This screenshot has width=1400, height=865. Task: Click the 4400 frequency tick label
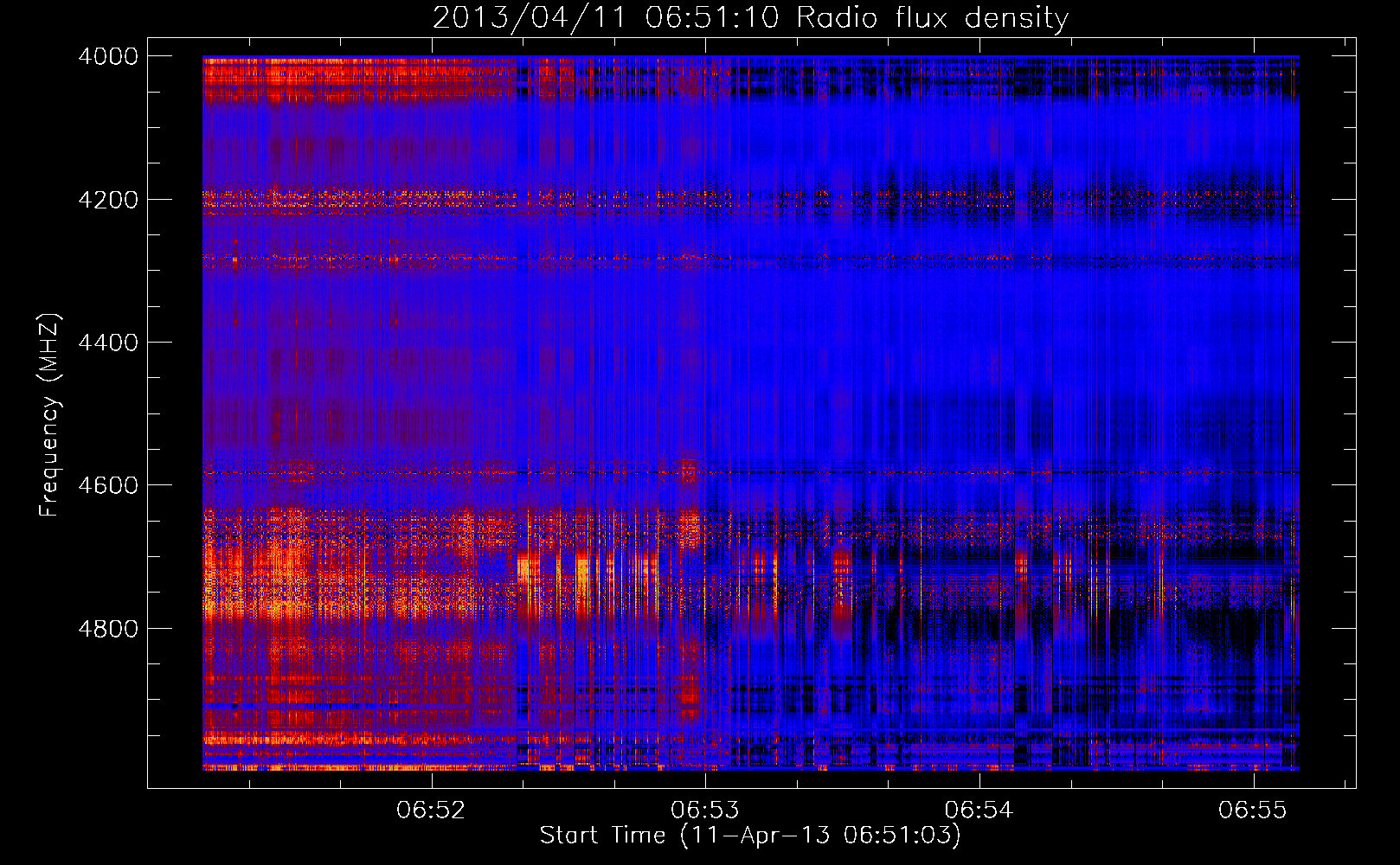(108, 343)
